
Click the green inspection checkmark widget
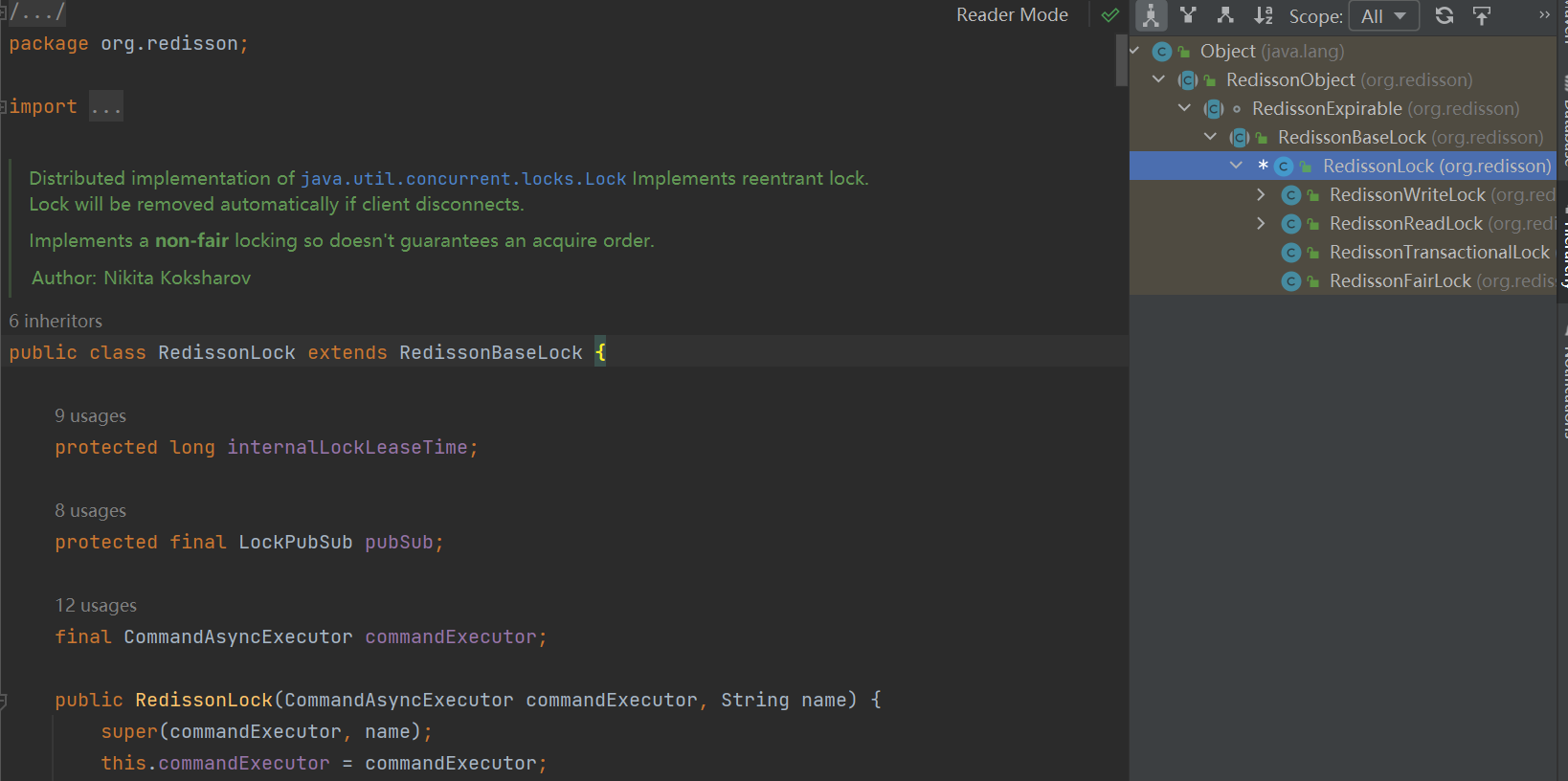pos(1110,15)
